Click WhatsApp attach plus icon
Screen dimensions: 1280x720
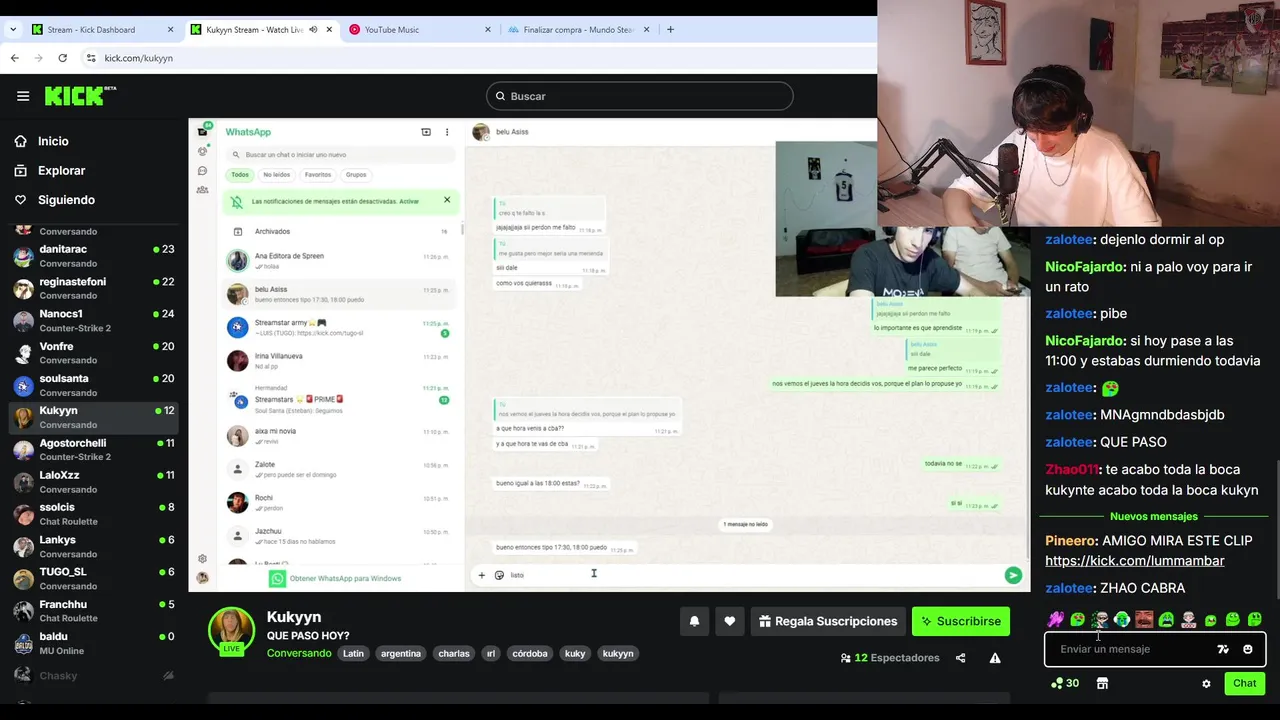(x=481, y=575)
